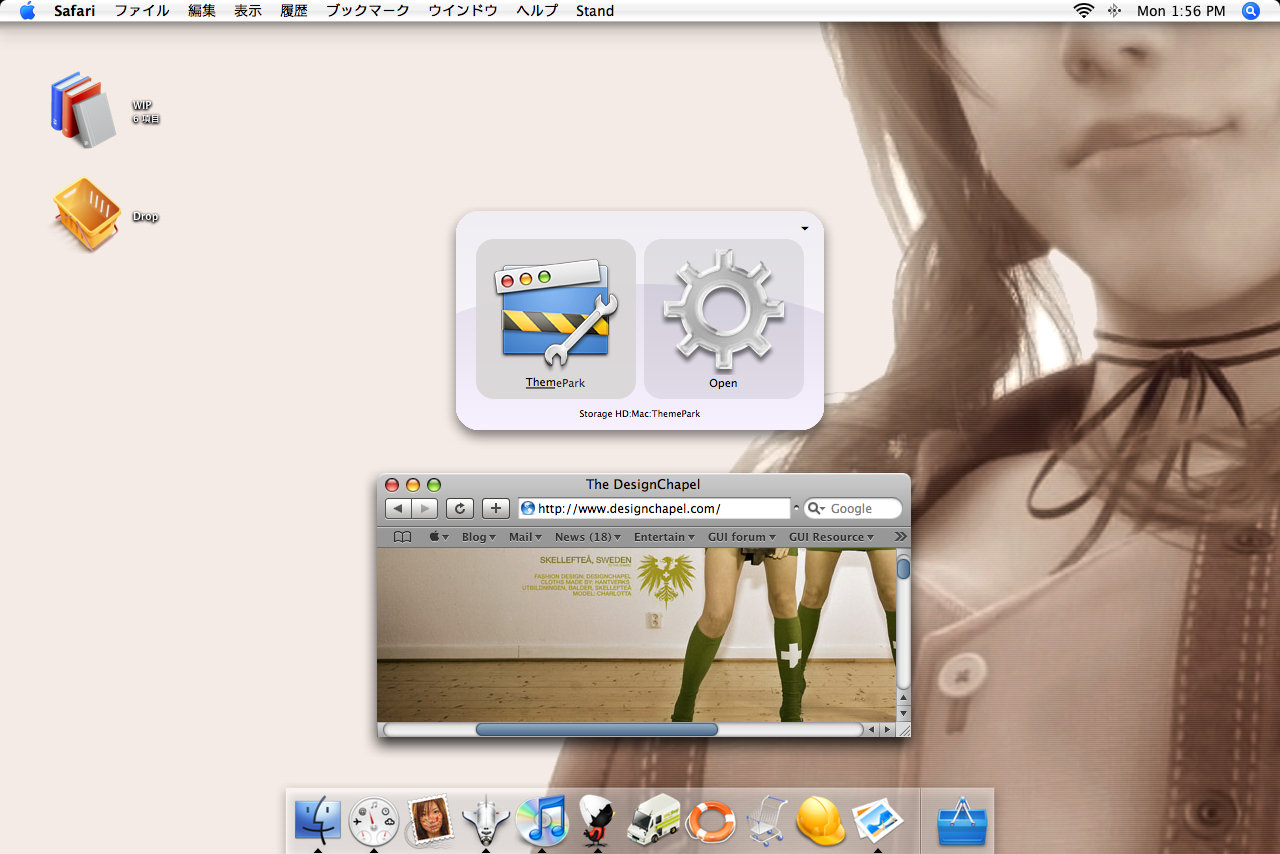
Task: Expand the Entertain bookmarks dropdown
Action: pos(664,537)
